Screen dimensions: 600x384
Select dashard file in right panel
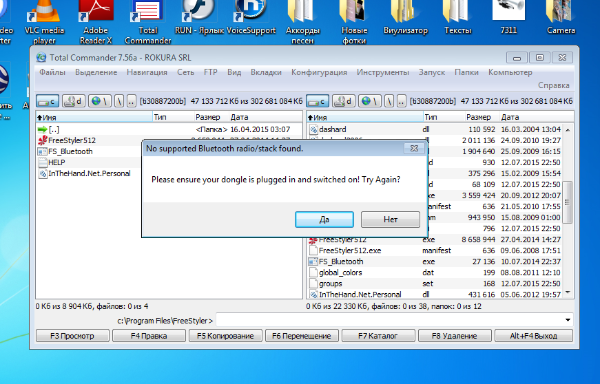(x=435, y=129)
